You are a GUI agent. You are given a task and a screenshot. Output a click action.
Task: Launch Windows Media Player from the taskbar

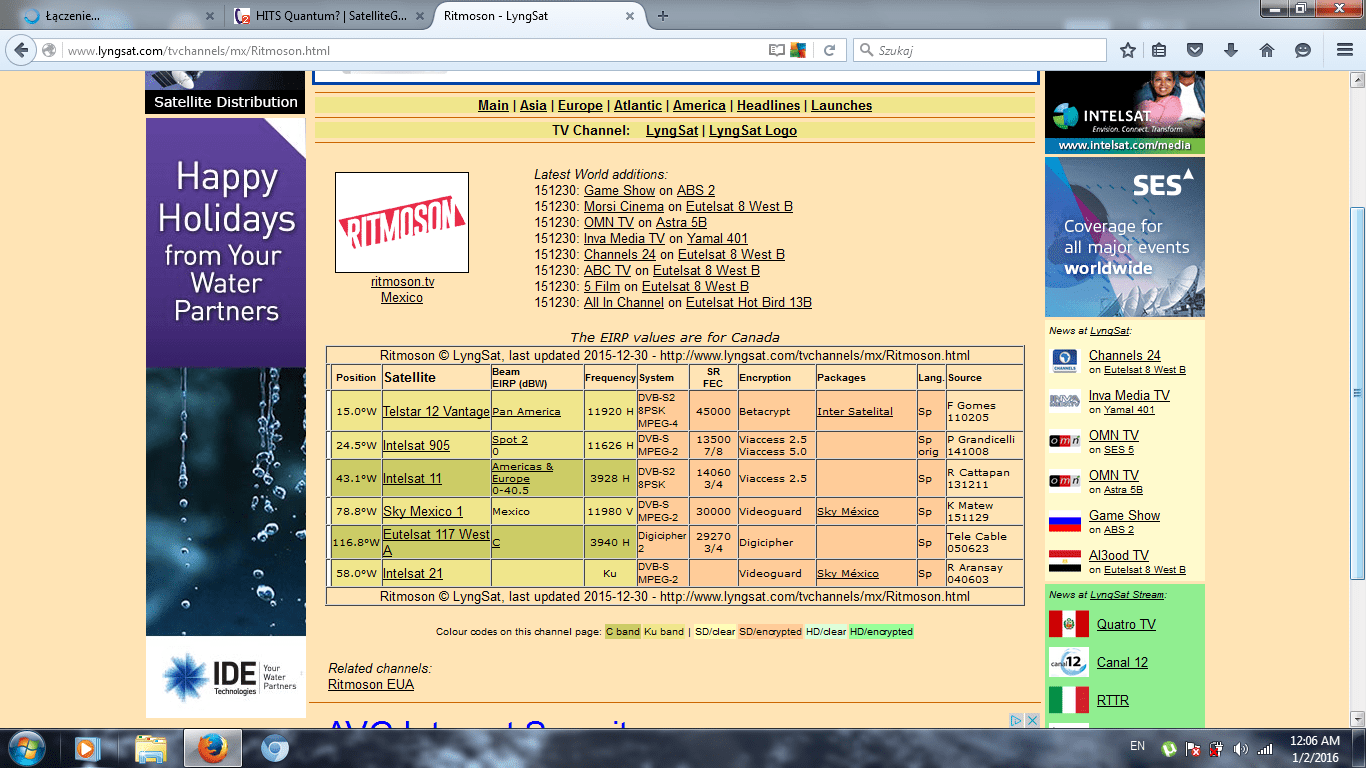[x=87, y=748]
